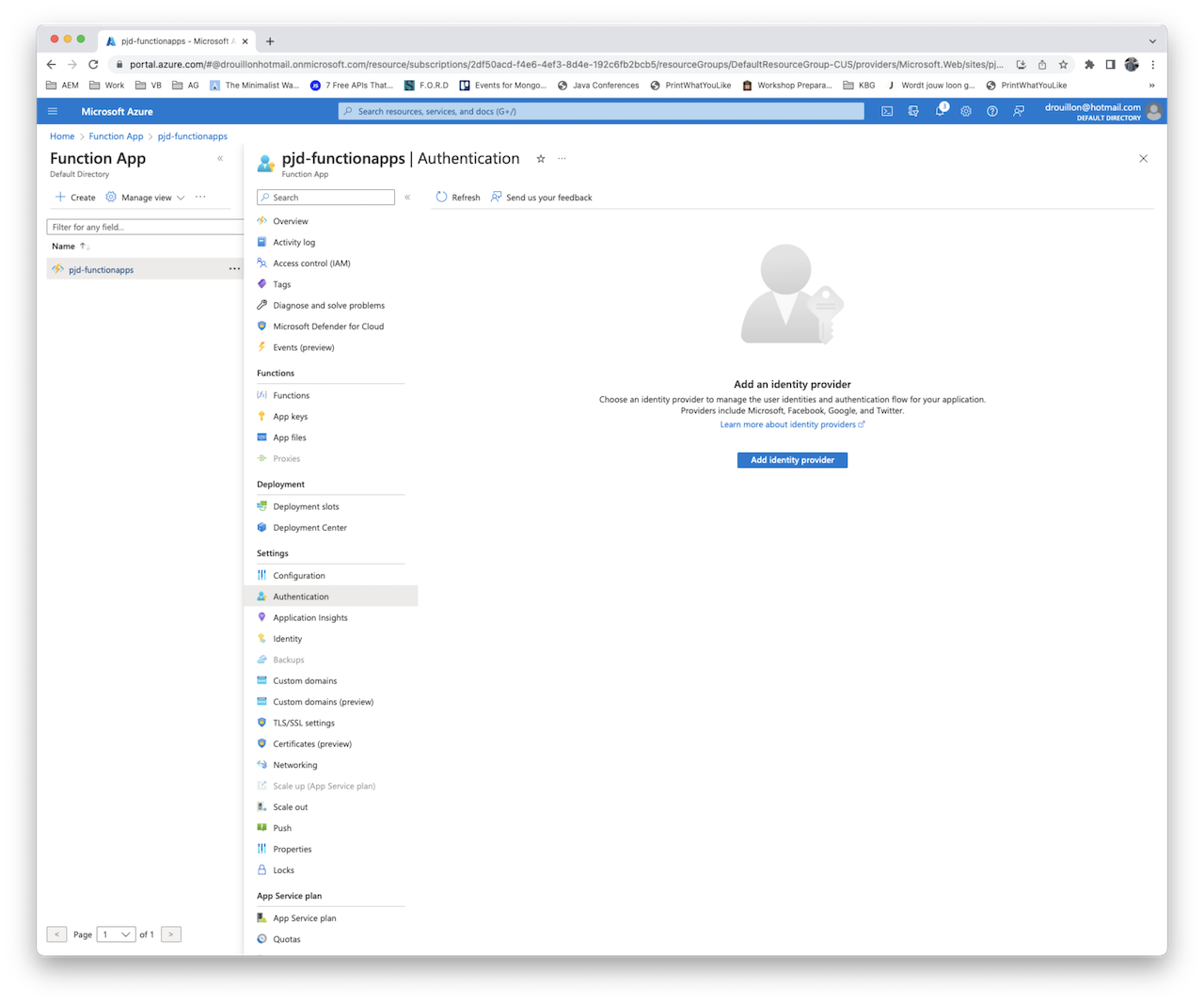Collapse the Function App list panel

click(220, 158)
